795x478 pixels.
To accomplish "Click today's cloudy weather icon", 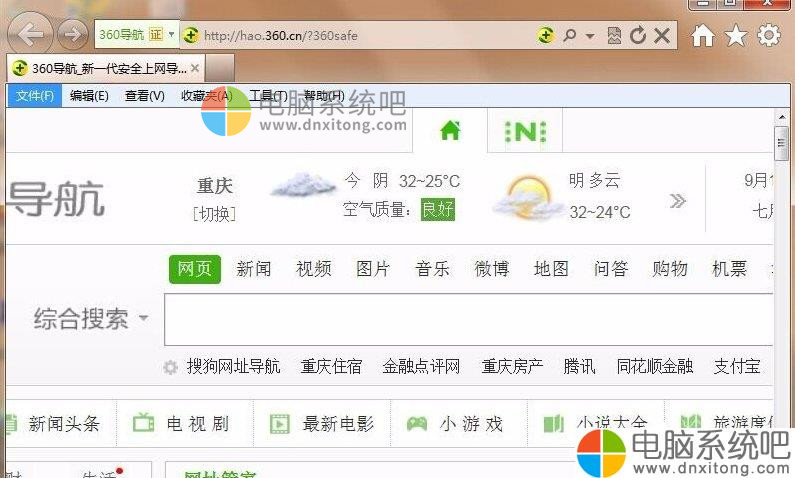I will pyautogui.click(x=303, y=185).
